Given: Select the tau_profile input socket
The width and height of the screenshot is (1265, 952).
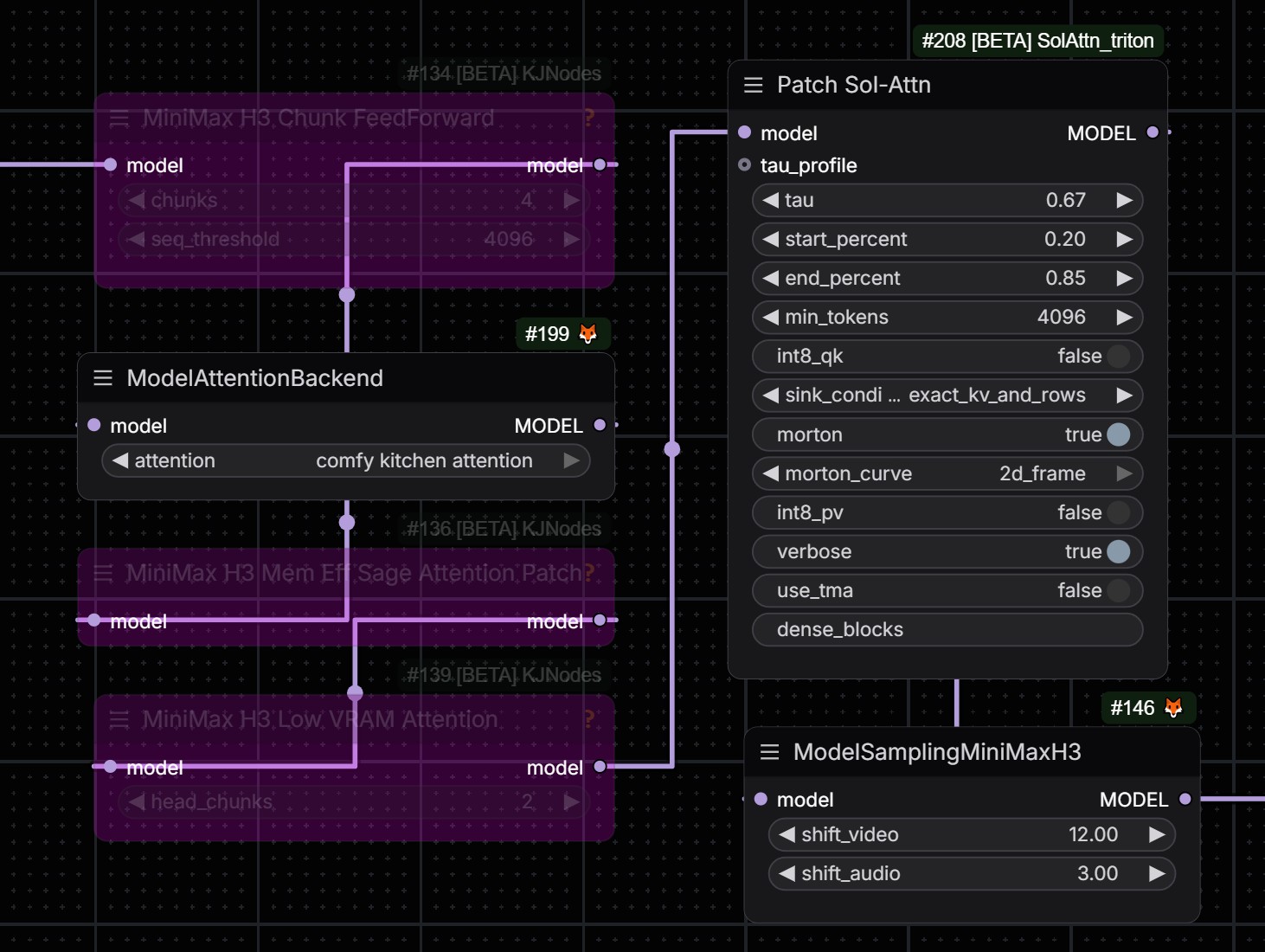Looking at the screenshot, I should (745, 164).
